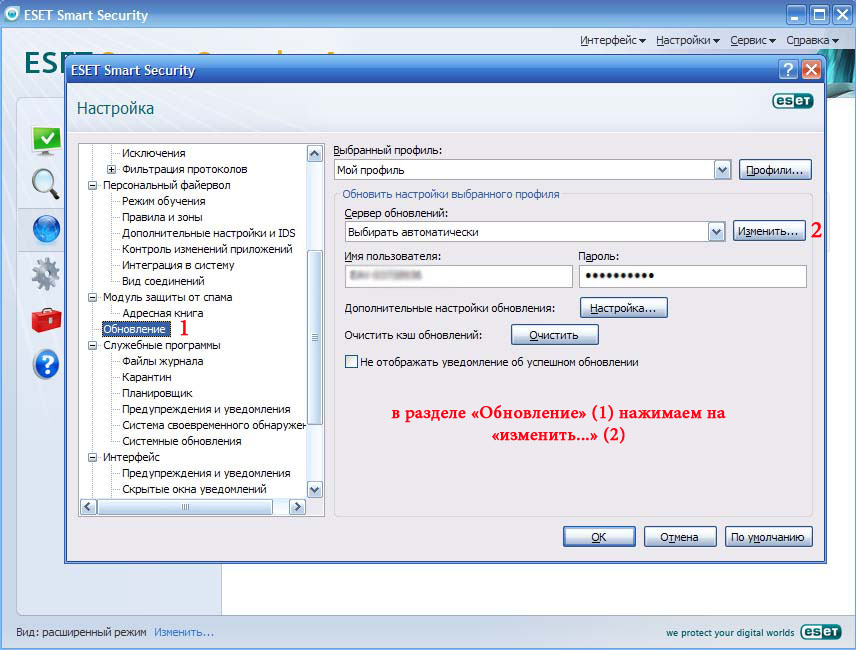Select 'Карантин' tree item

click(x=147, y=377)
